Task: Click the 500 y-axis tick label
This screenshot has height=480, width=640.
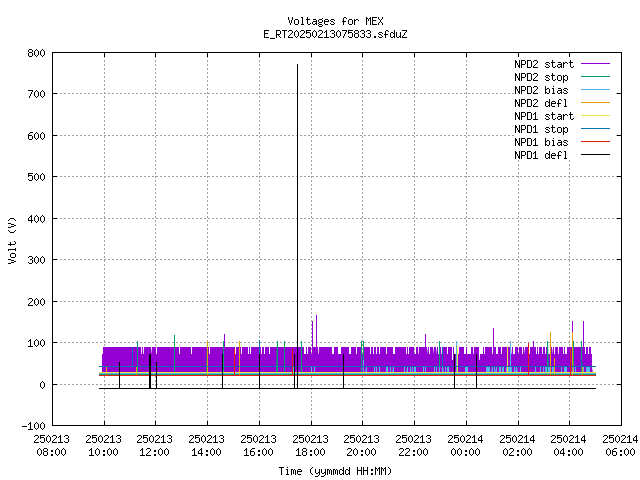Action: (36, 177)
